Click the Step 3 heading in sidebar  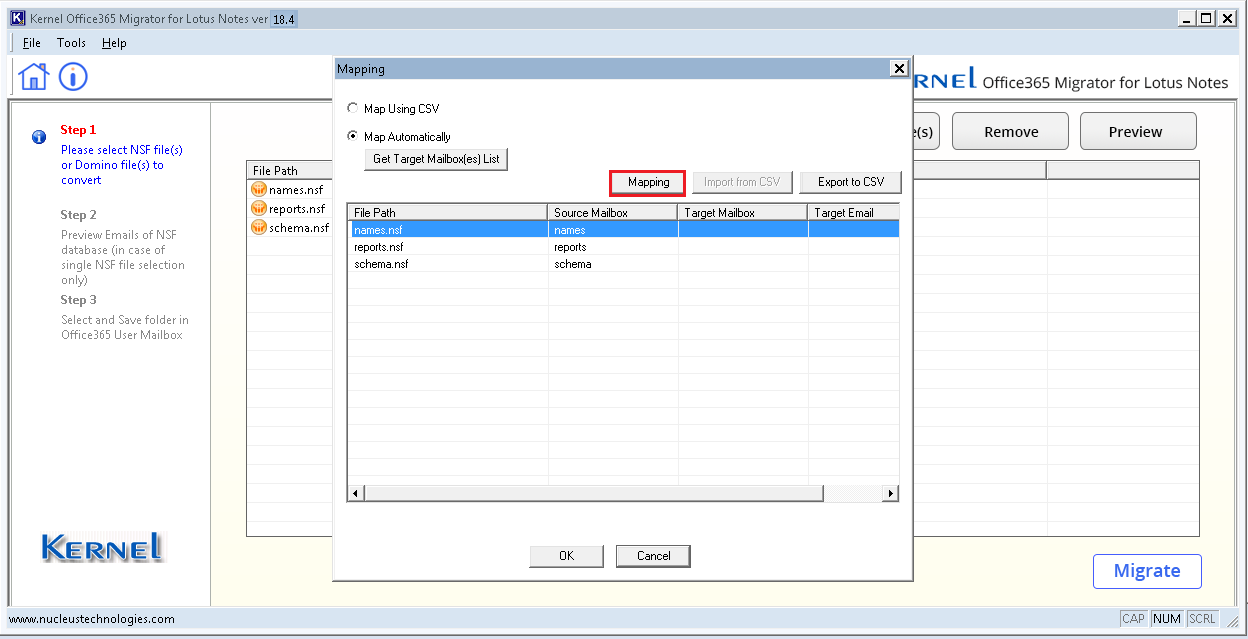(78, 300)
